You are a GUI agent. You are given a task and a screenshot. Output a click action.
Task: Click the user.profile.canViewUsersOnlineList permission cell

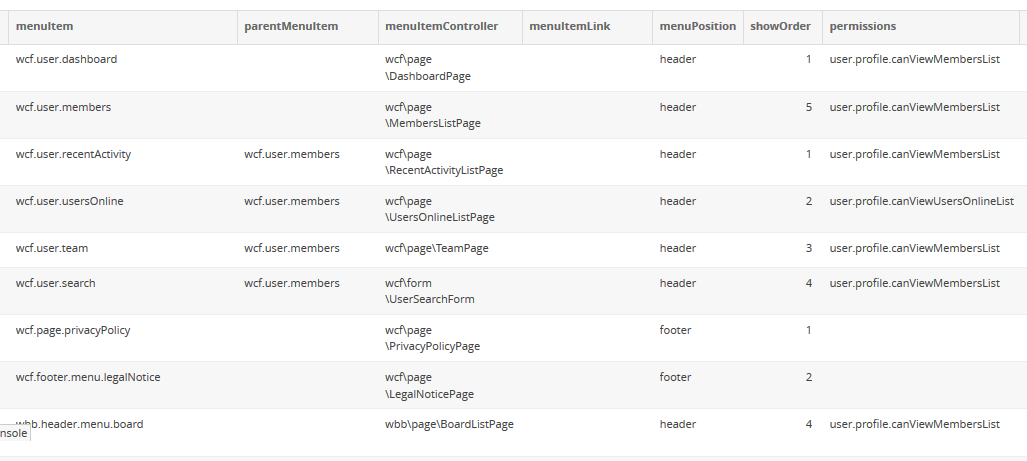tap(921, 201)
